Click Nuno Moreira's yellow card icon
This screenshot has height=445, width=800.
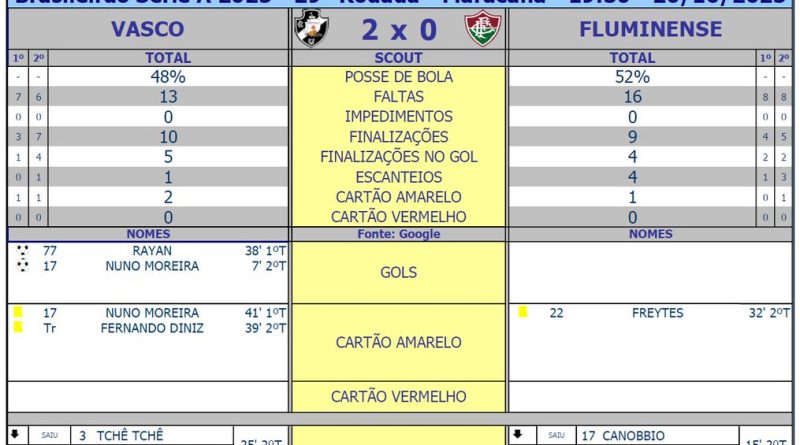17,312
